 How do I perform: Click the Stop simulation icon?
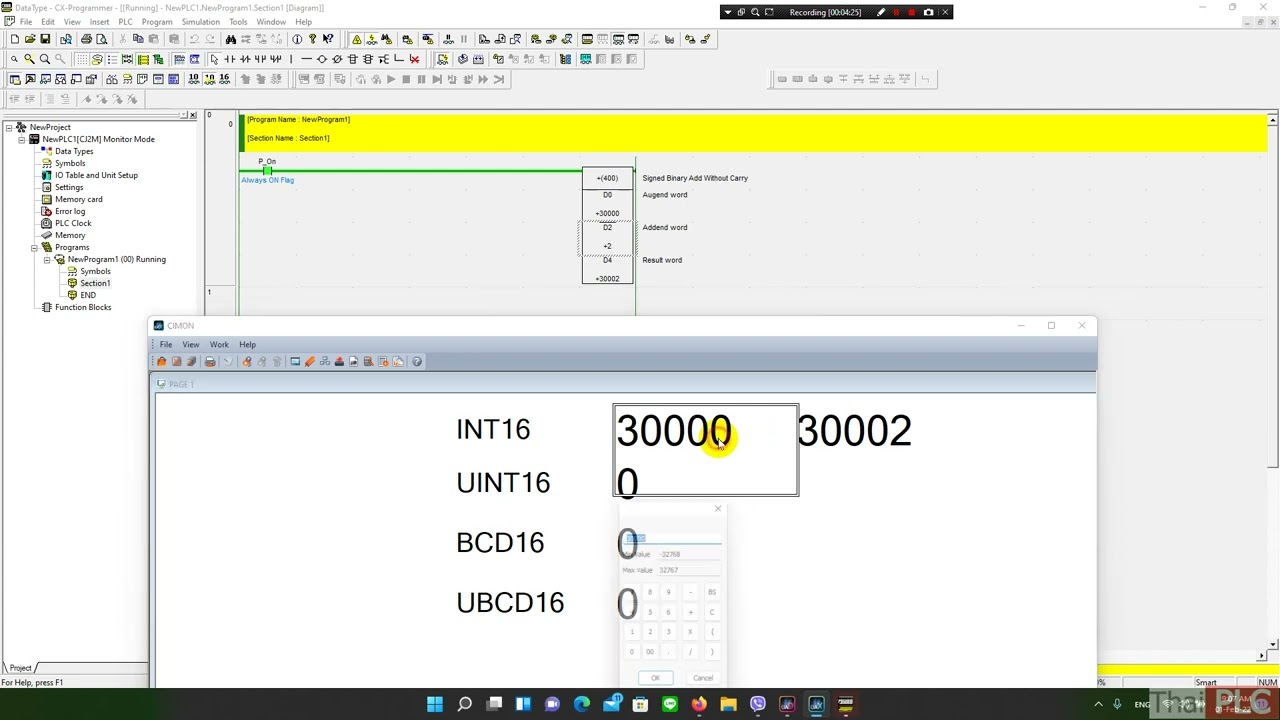(x=406, y=79)
